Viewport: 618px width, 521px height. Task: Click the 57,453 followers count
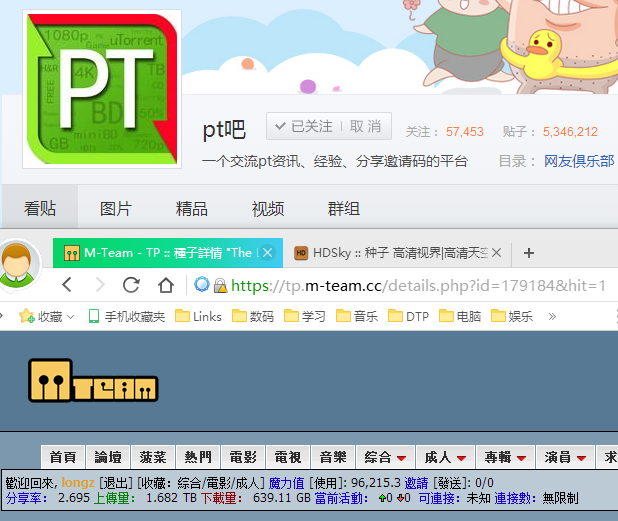[x=464, y=132]
